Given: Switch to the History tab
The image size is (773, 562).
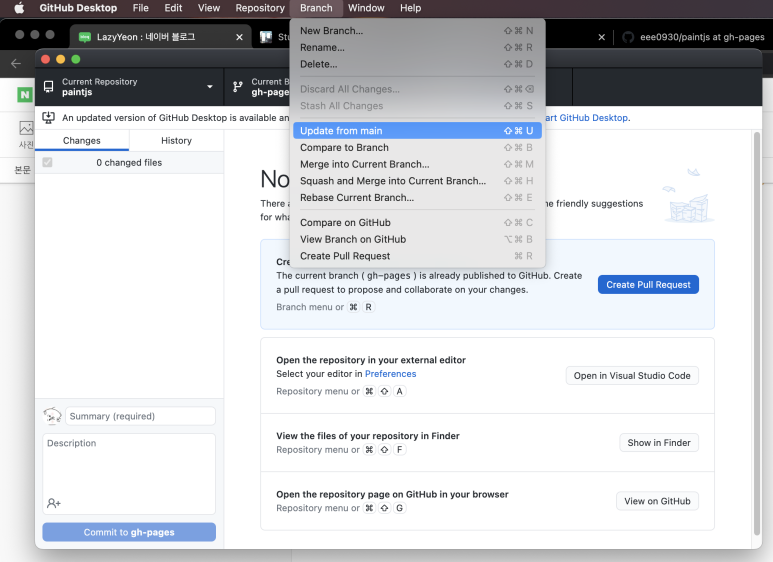Looking at the screenshot, I should [x=176, y=140].
